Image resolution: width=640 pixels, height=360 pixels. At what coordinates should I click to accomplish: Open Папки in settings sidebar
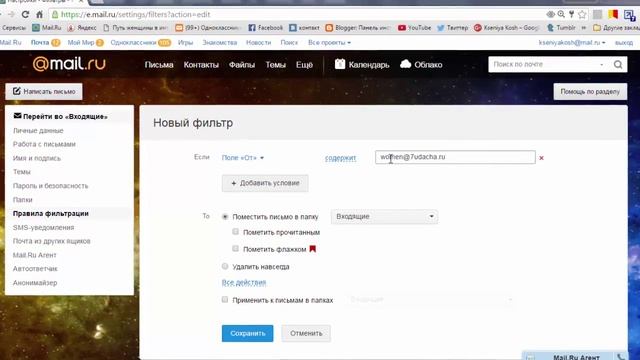tap(22, 200)
